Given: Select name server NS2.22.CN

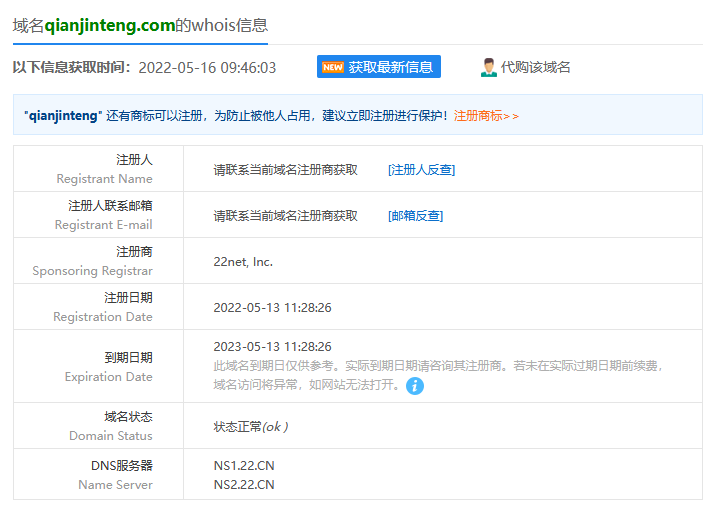Looking at the screenshot, I should (244, 485).
